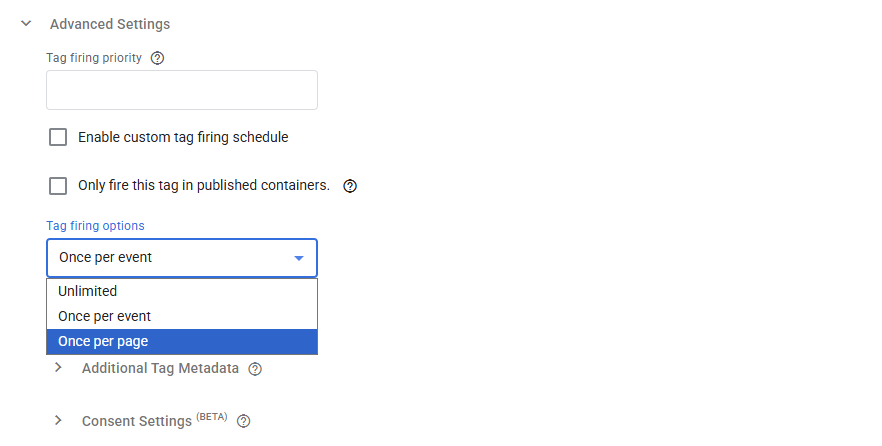Viewport: 882px width, 446px height.
Task: Click the Tag firing options field showing 'Once per event'
Action: coord(182,258)
